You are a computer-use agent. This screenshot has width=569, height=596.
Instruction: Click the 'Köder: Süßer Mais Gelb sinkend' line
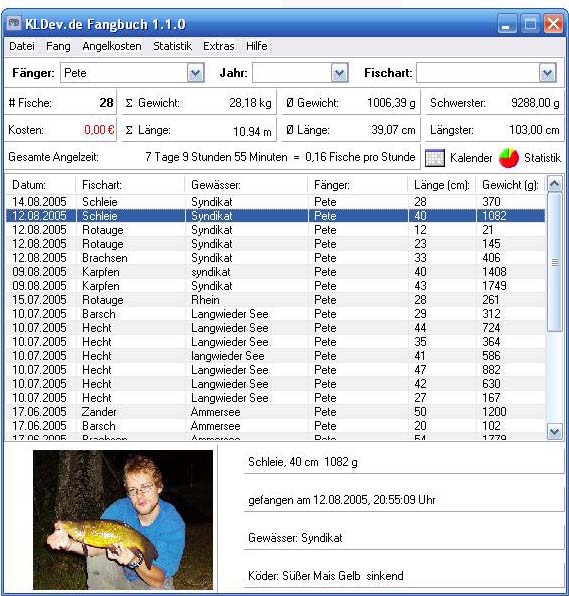325,576
